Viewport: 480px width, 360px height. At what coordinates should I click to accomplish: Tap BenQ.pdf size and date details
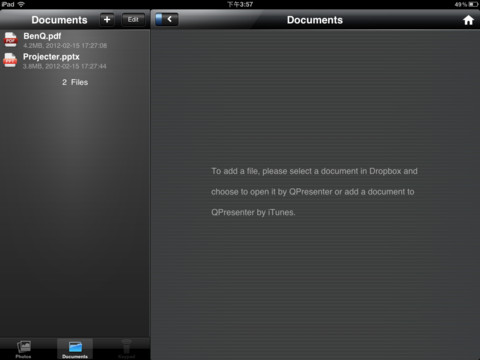point(65,46)
